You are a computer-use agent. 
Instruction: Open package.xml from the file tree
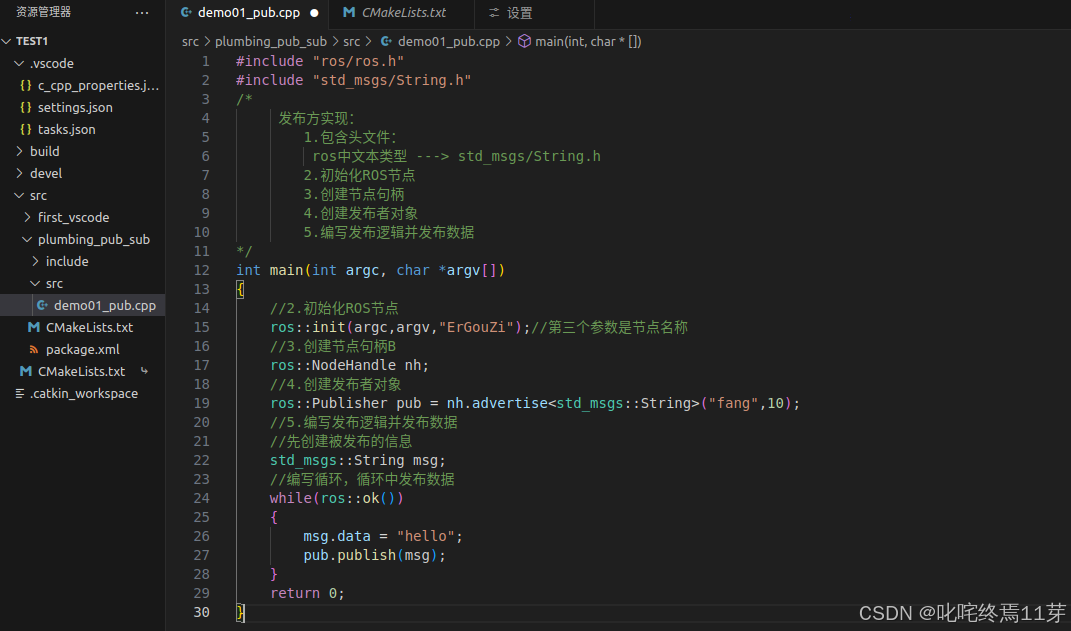pos(82,349)
